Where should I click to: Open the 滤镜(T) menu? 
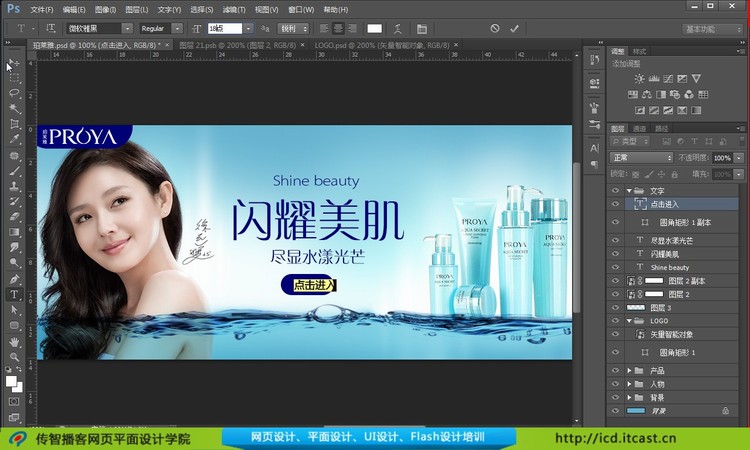[x=234, y=10]
